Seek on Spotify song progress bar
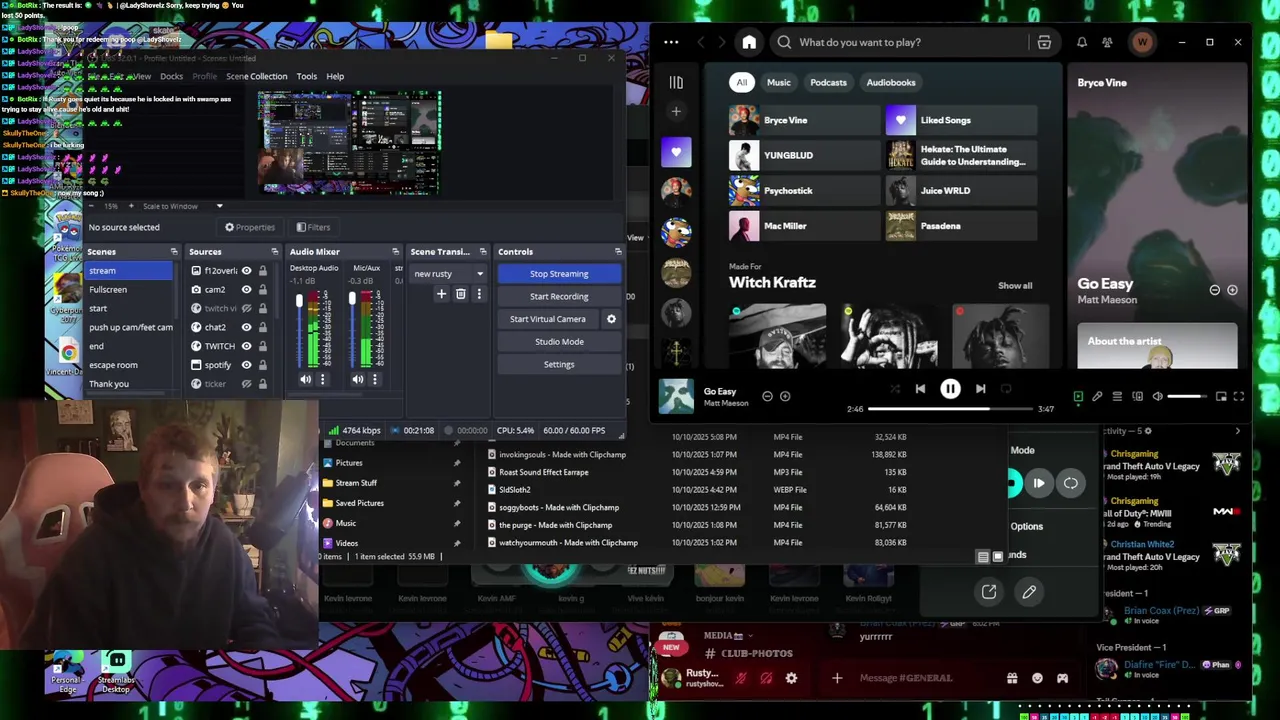 950,408
